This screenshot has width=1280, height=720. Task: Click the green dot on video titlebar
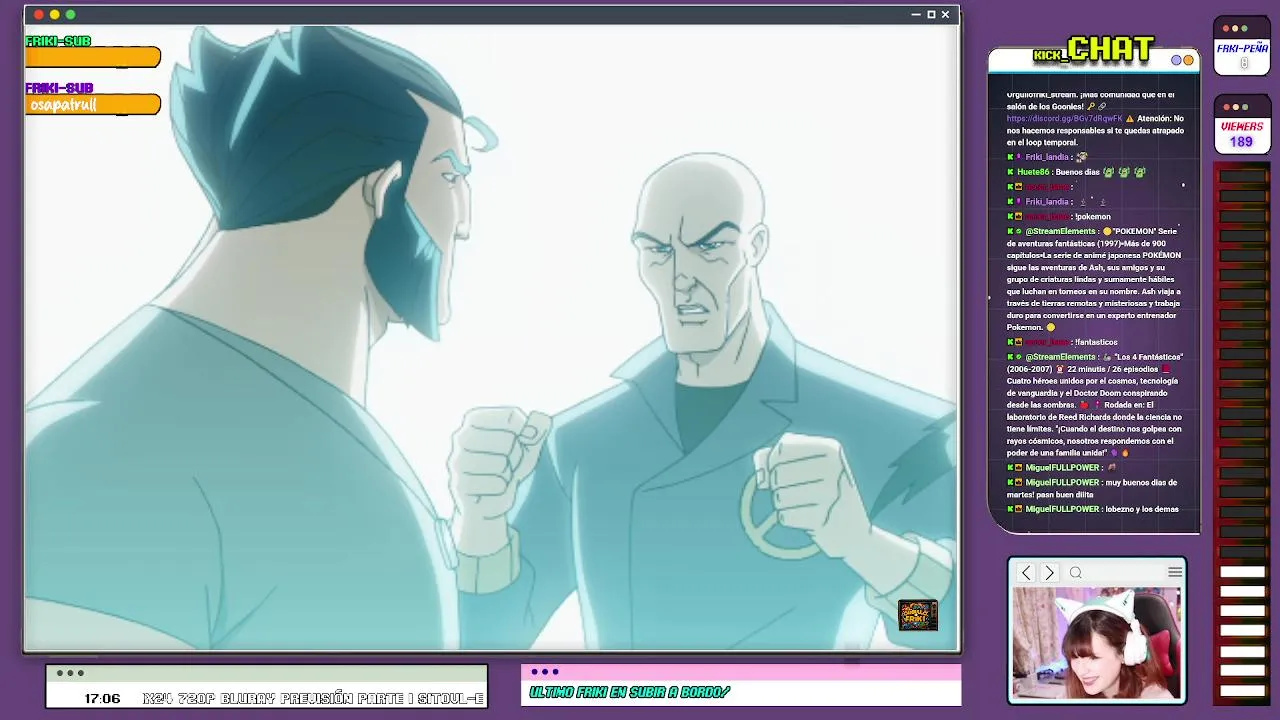[x=70, y=15]
